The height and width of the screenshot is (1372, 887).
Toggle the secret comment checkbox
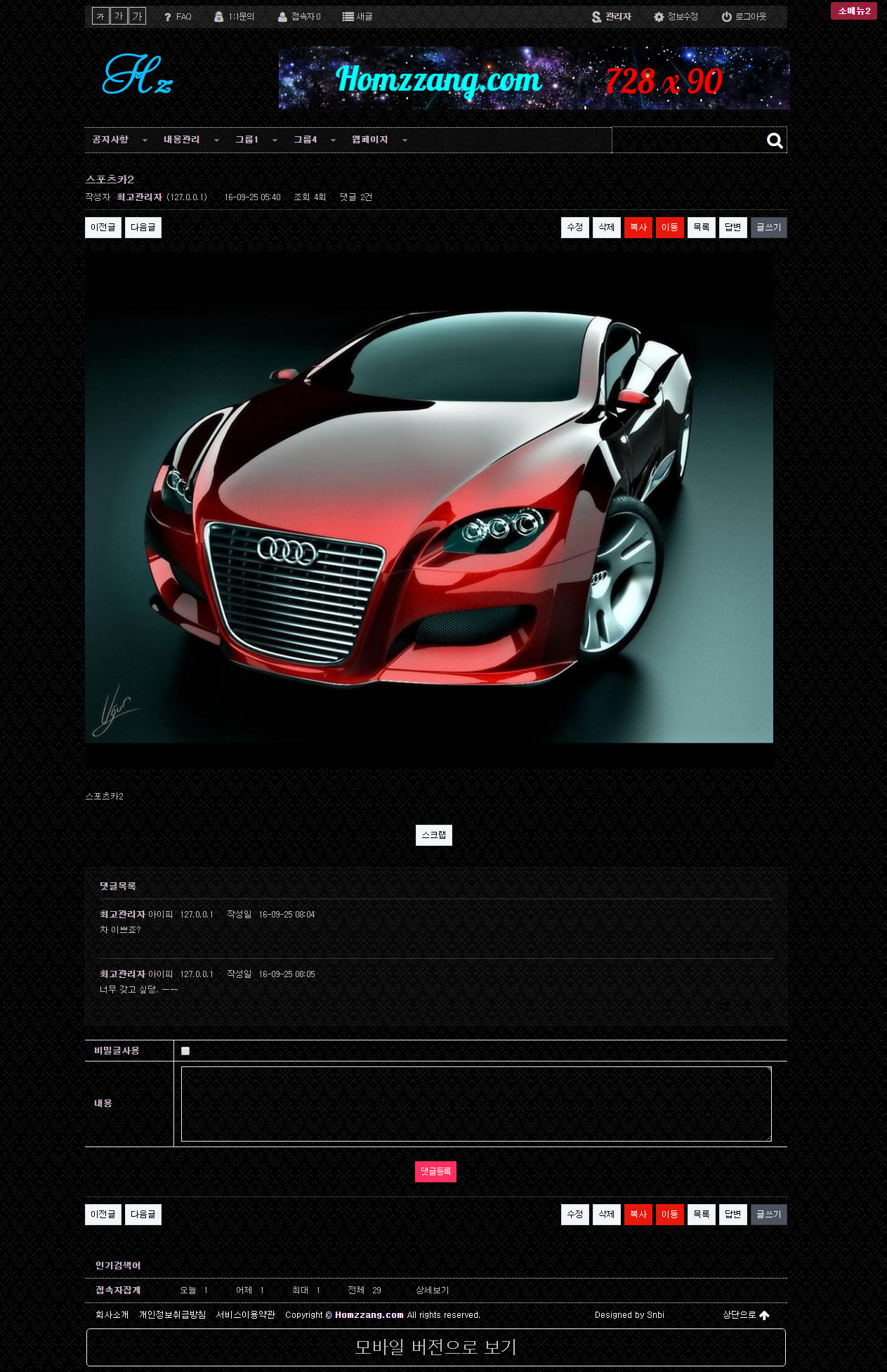click(x=185, y=1051)
